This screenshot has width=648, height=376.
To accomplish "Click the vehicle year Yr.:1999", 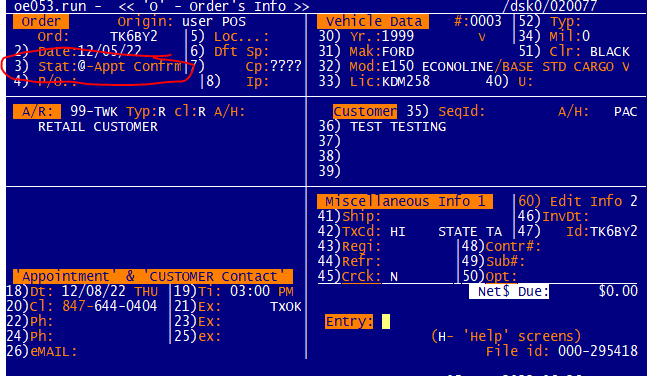I will click(382, 37).
